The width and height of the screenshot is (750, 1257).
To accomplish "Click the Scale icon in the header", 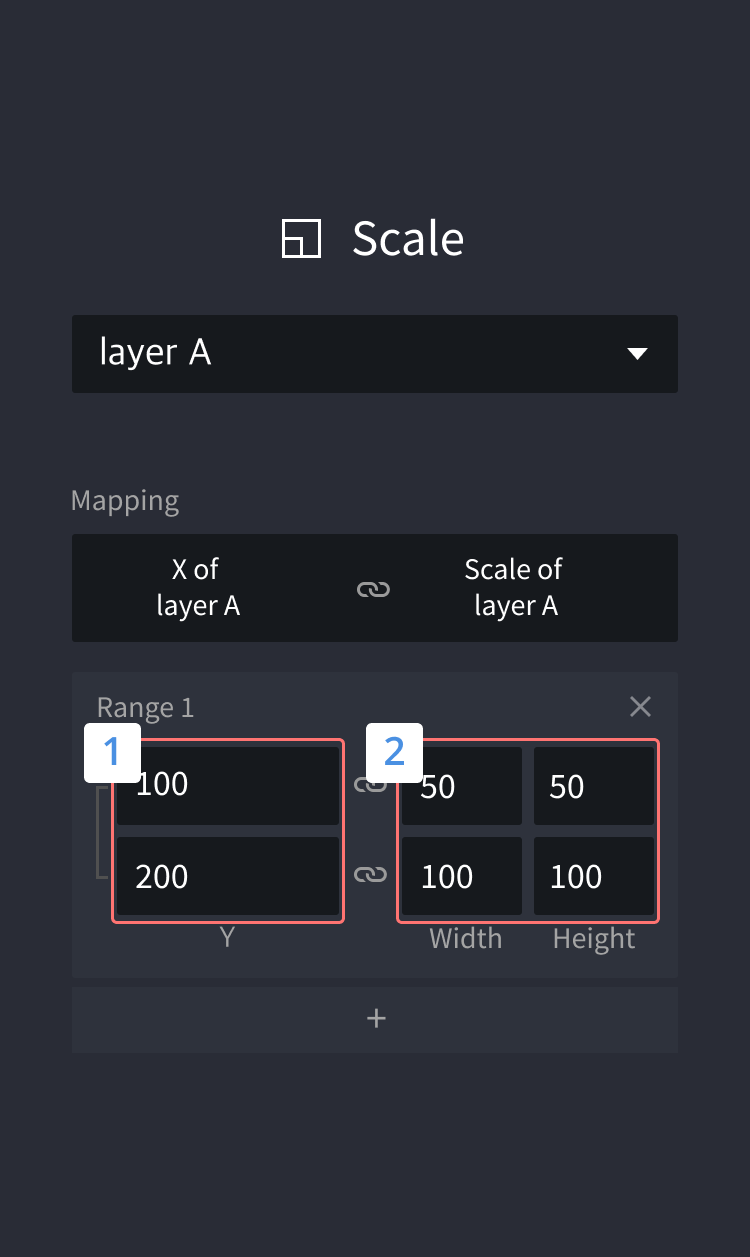I will point(301,240).
